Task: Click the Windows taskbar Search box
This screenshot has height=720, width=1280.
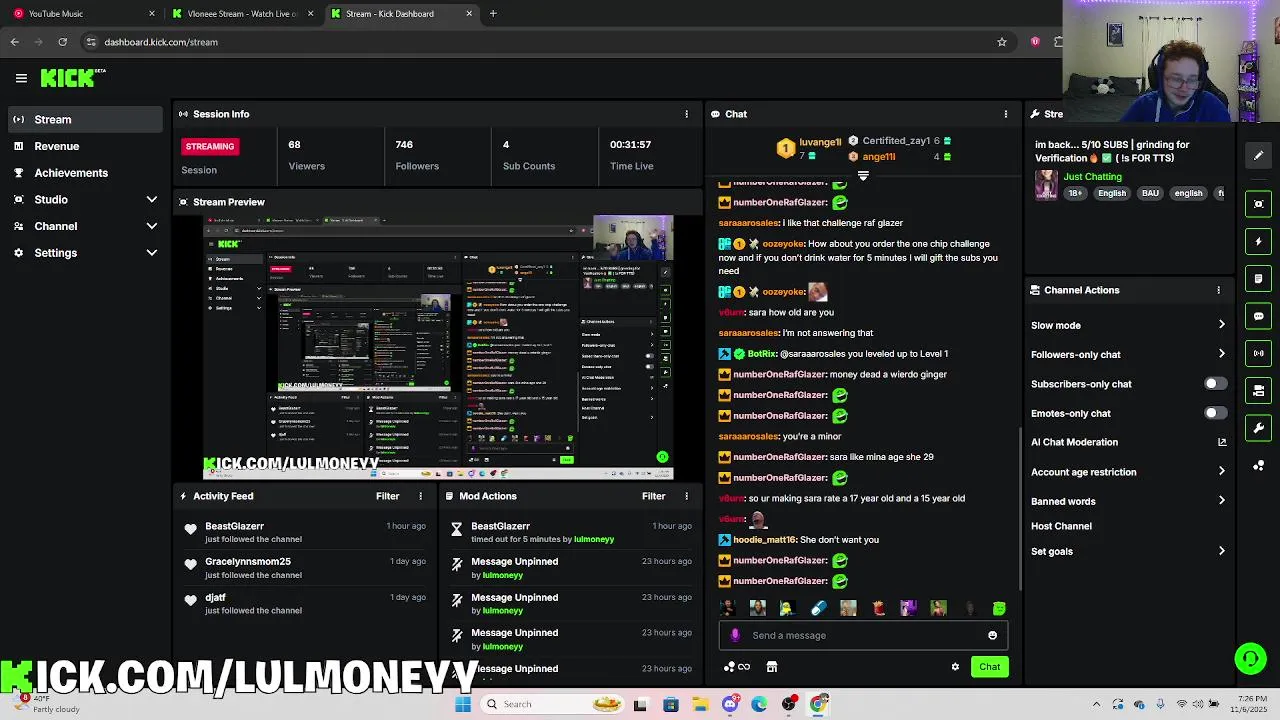Action: point(552,704)
